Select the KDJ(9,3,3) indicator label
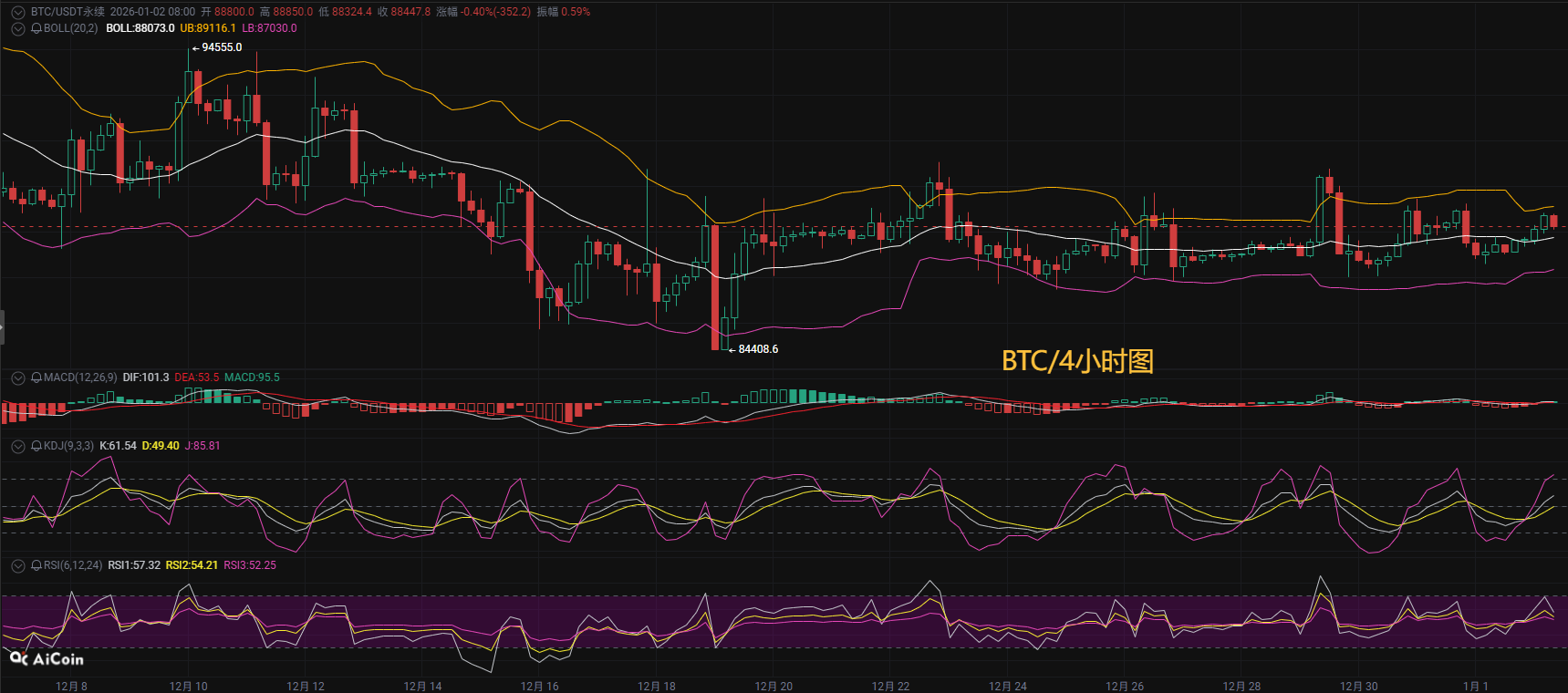Image resolution: width=1568 pixels, height=693 pixels. (68, 446)
